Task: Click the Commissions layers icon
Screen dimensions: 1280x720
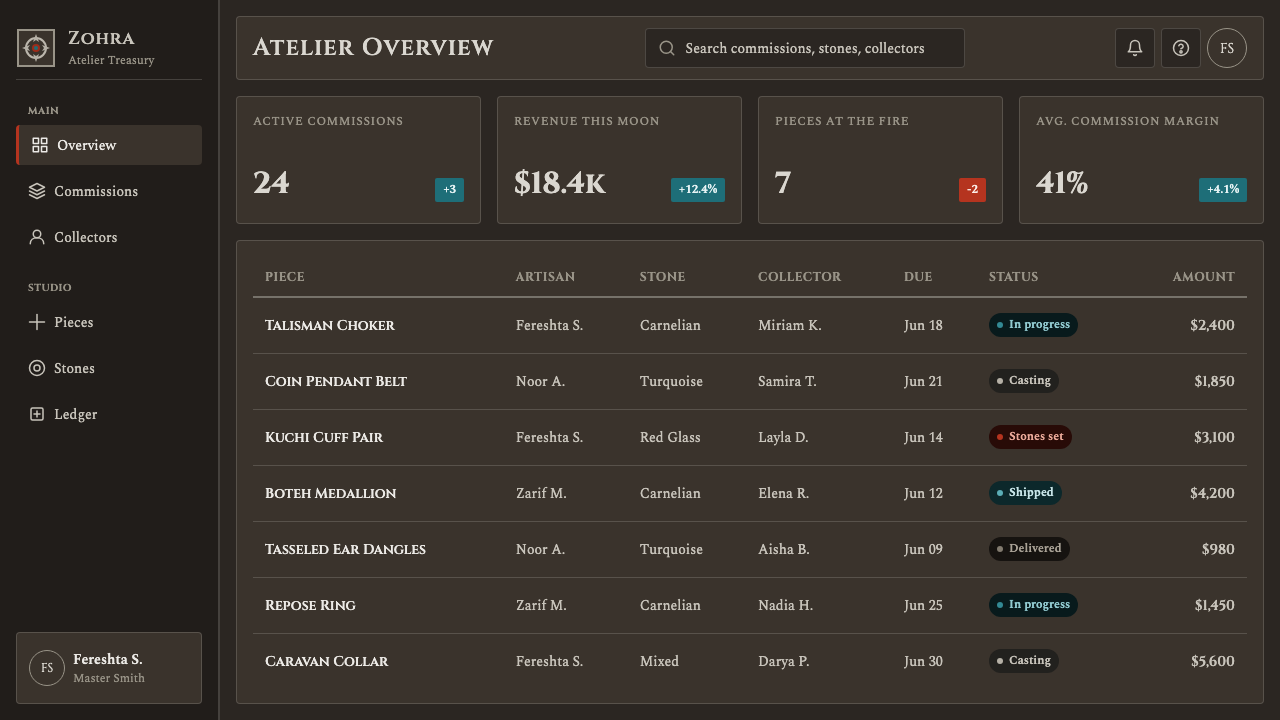Action: tap(37, 191)
